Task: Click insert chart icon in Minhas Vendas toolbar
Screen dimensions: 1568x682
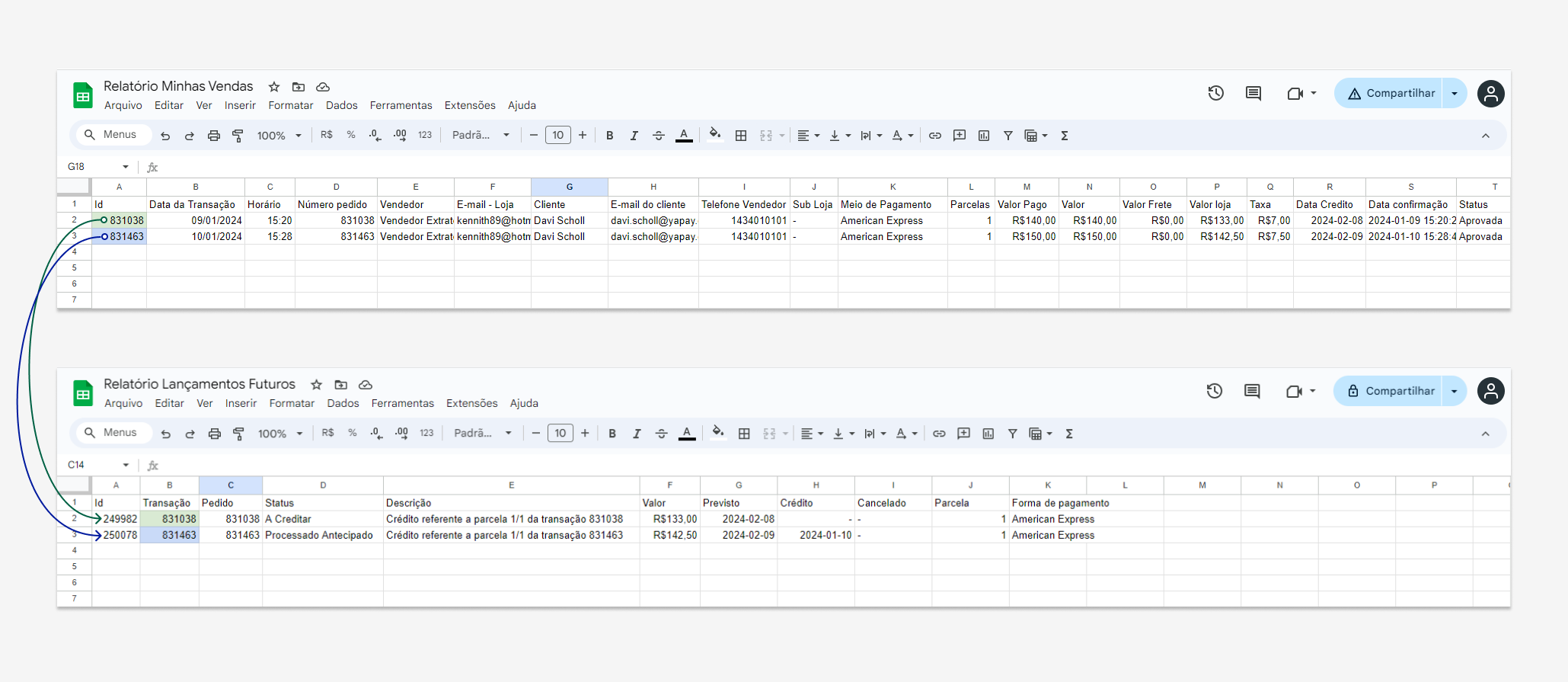Action: [984, 136]
